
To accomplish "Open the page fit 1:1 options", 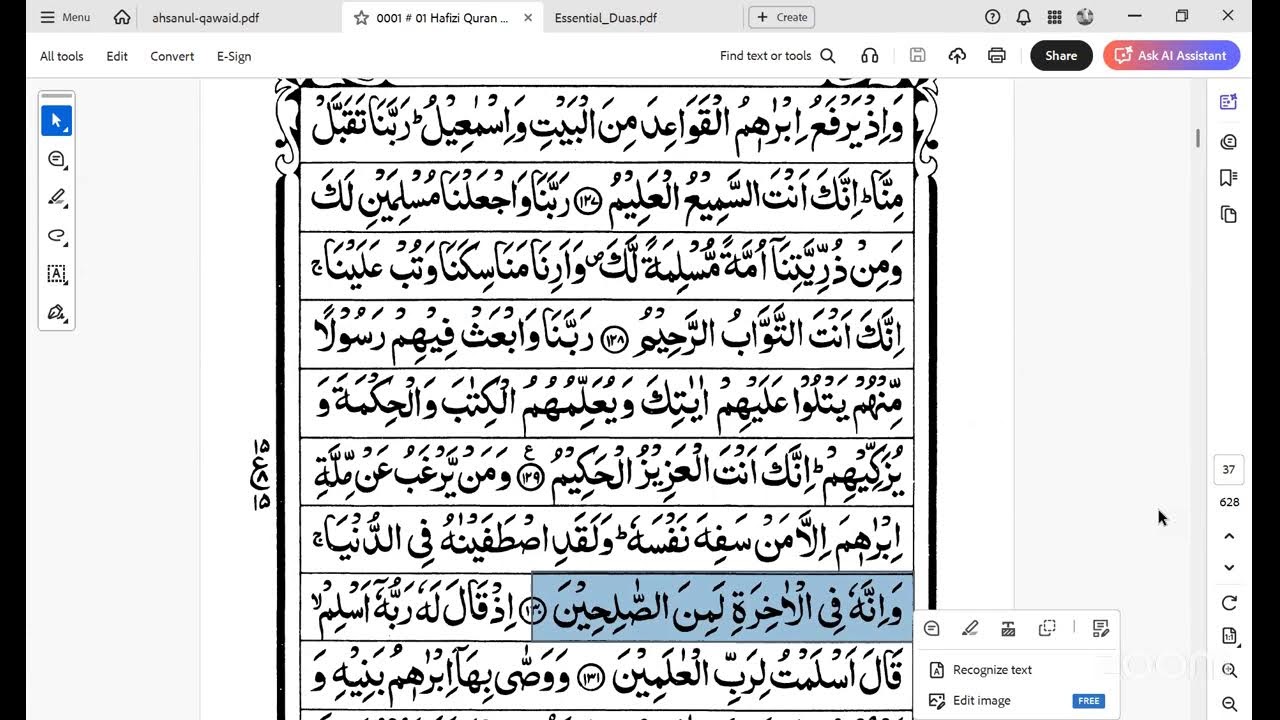I will [1229, 636].
